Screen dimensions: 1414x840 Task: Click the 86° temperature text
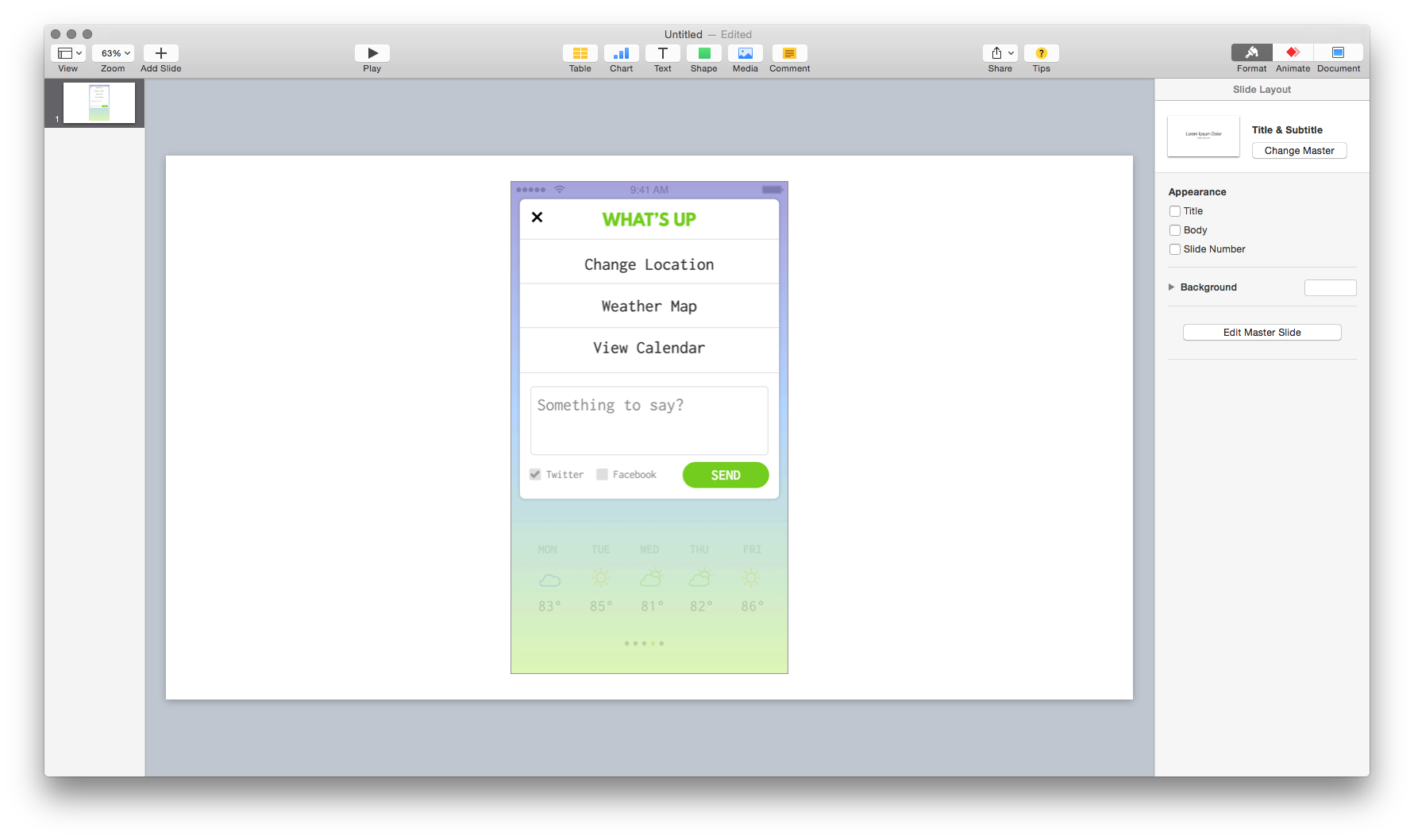[752, 607]
